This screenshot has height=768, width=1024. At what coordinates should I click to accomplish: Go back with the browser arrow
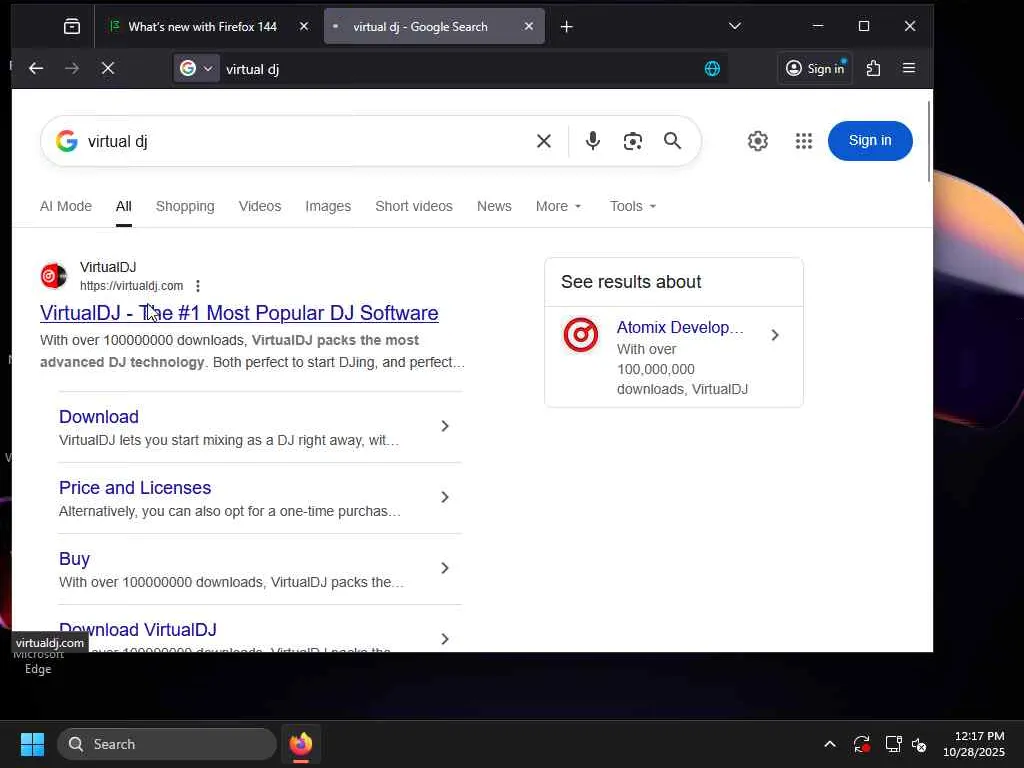36,68
